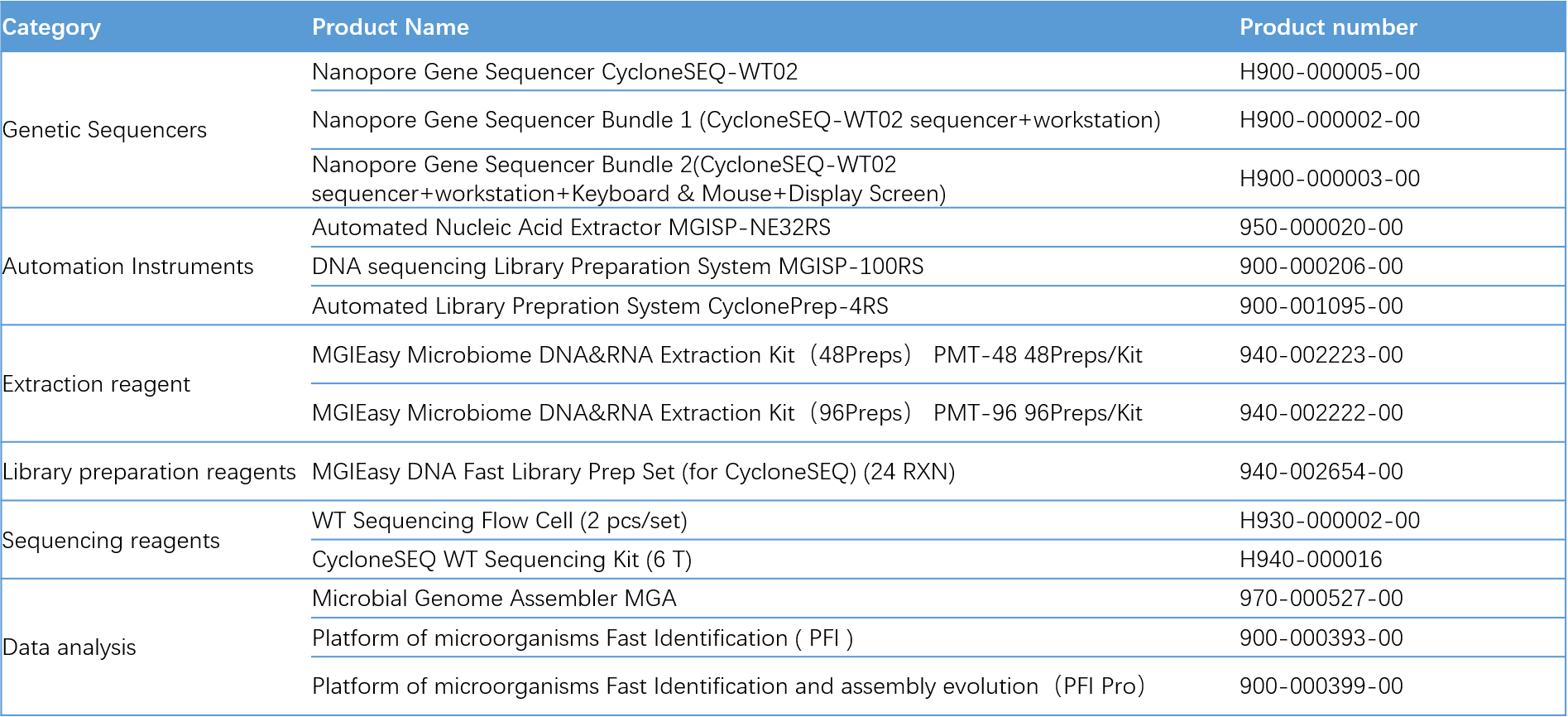Select product number H900-000005-00
Viewport: 1568px width, 717px height.
pyautogui.click(x=1330, y=72)
